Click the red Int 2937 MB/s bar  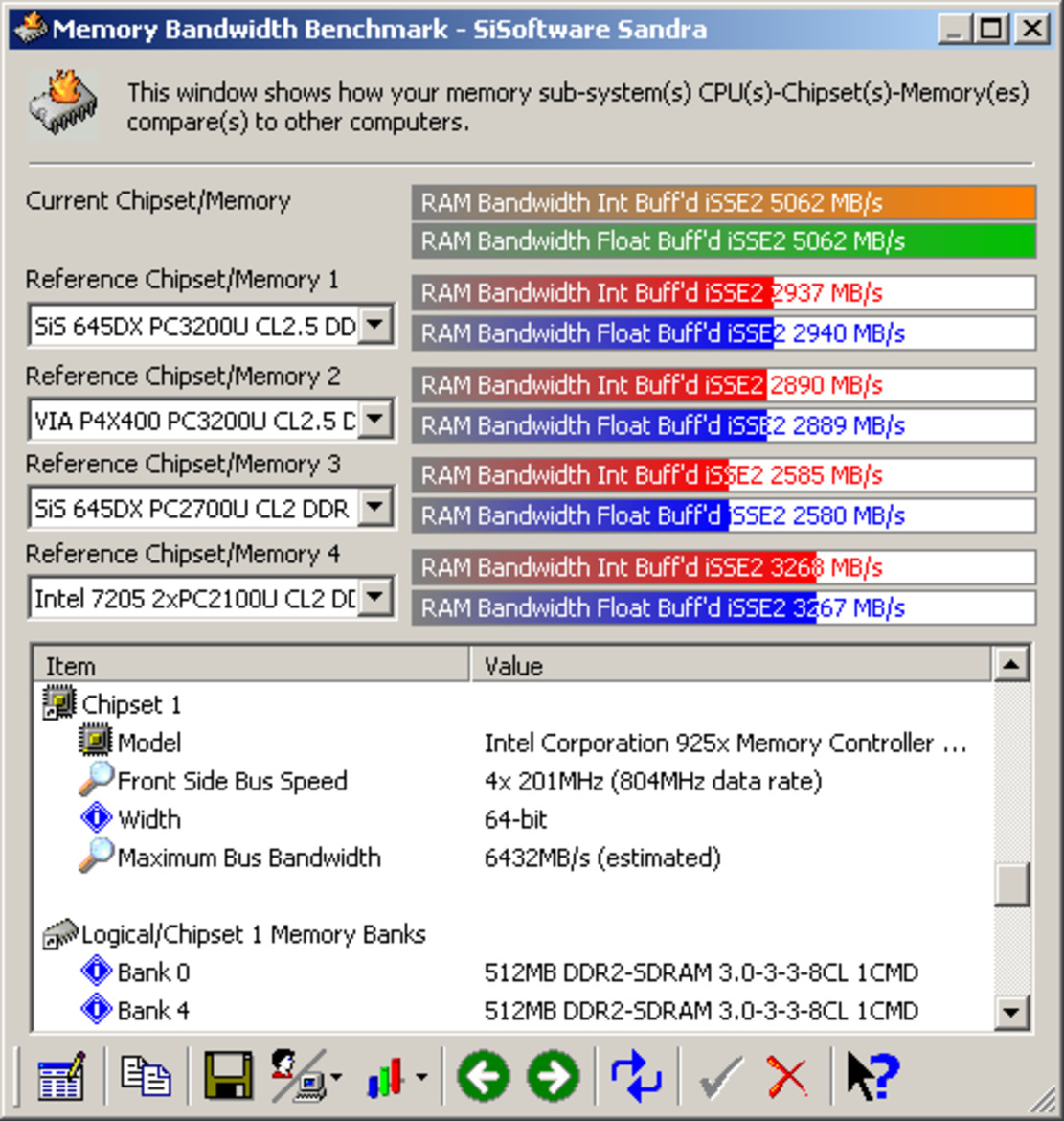tap(723, 292)
